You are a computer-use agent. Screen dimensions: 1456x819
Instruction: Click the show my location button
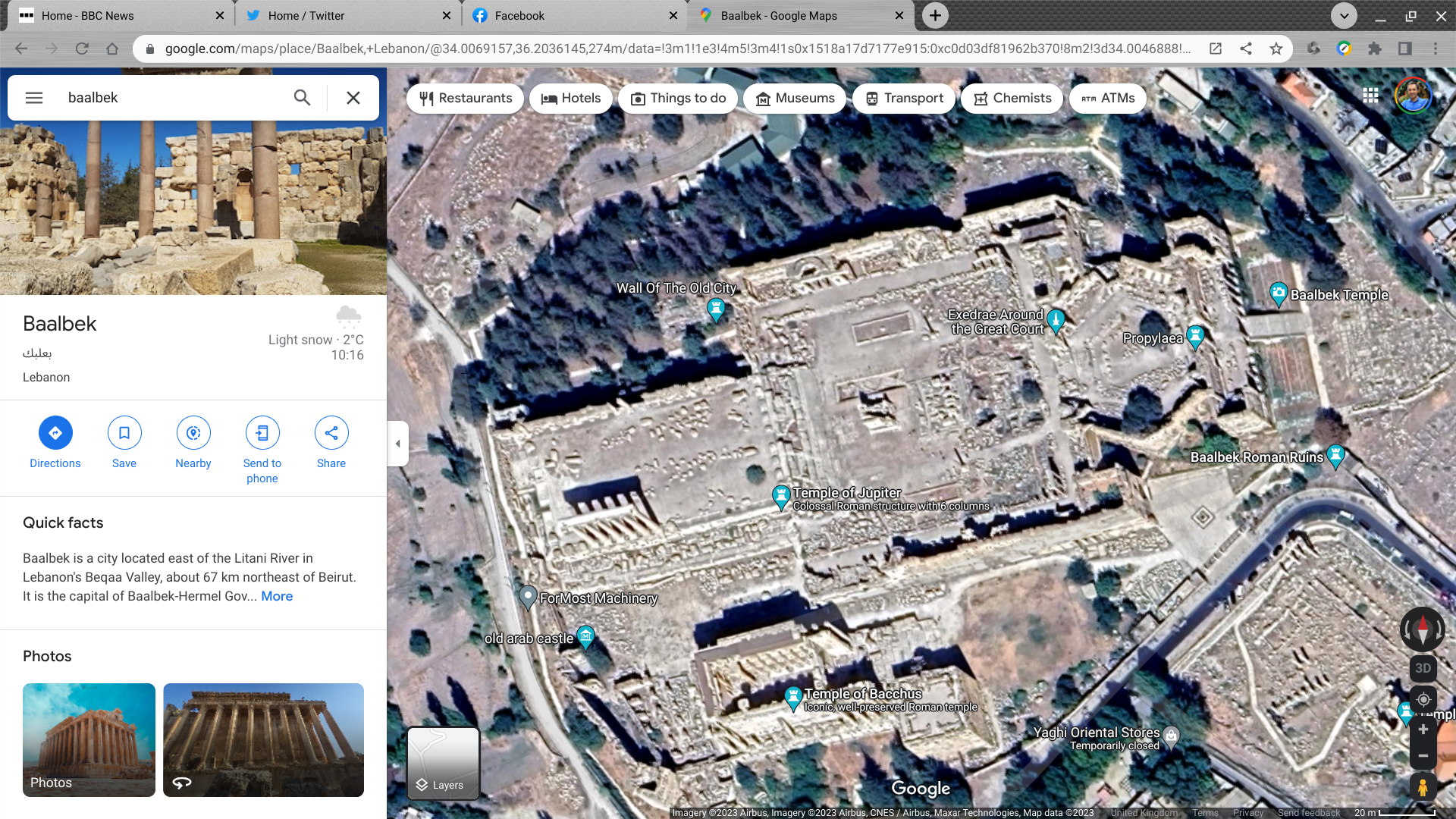pos(1423,699)
